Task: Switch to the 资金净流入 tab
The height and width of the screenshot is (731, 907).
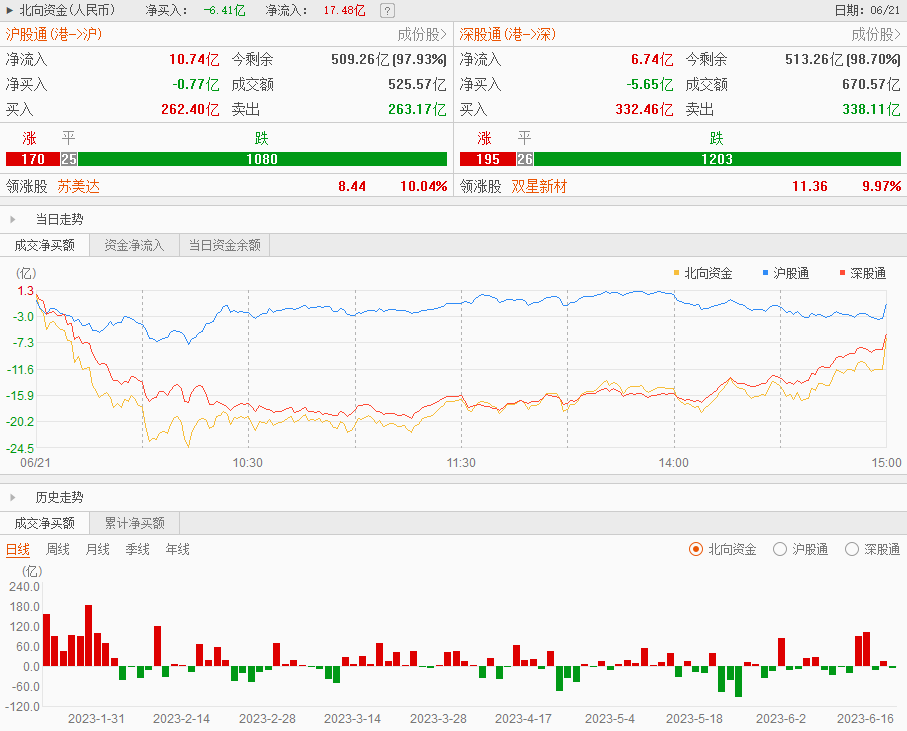Action: (x=134, y=245)
